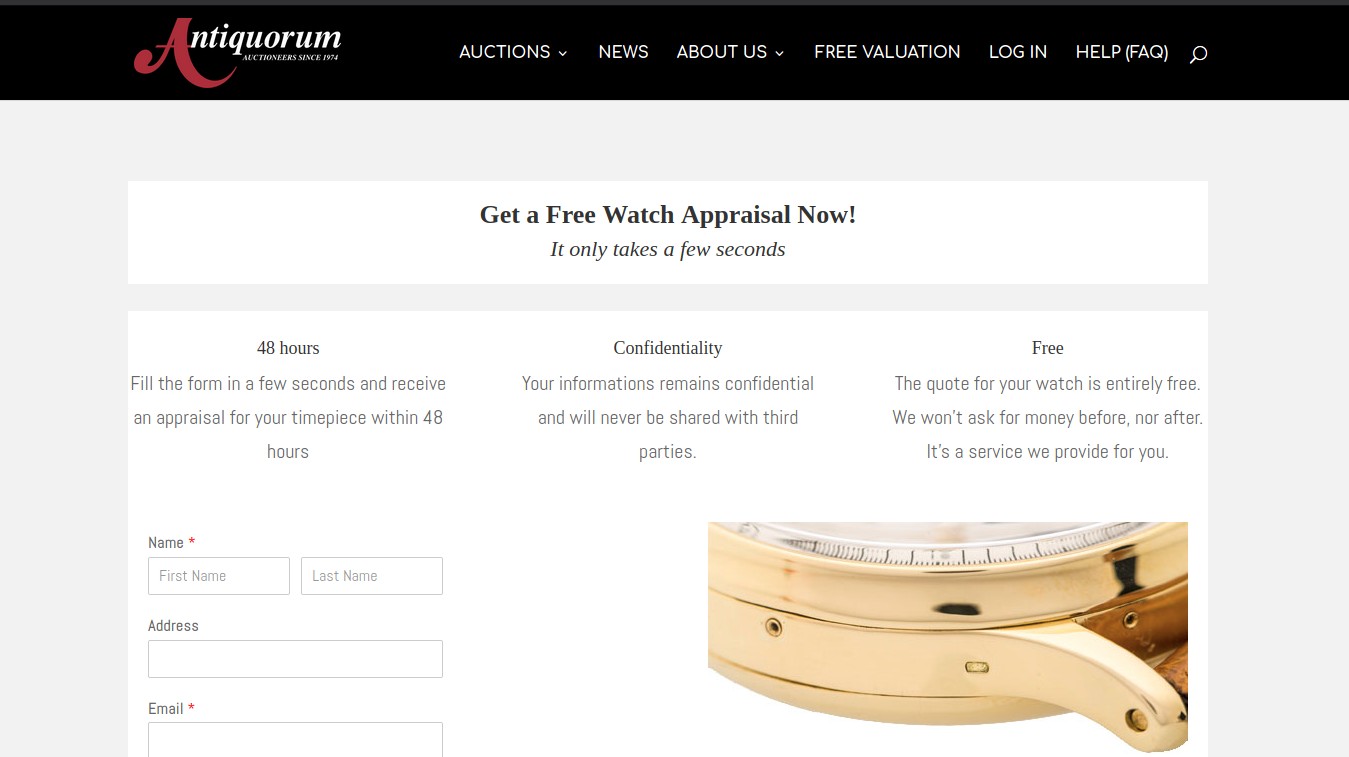The width and height of the screenshot is (1349, 757).
Task: Focus the Last Name field
Action: [x=372, y=576]
